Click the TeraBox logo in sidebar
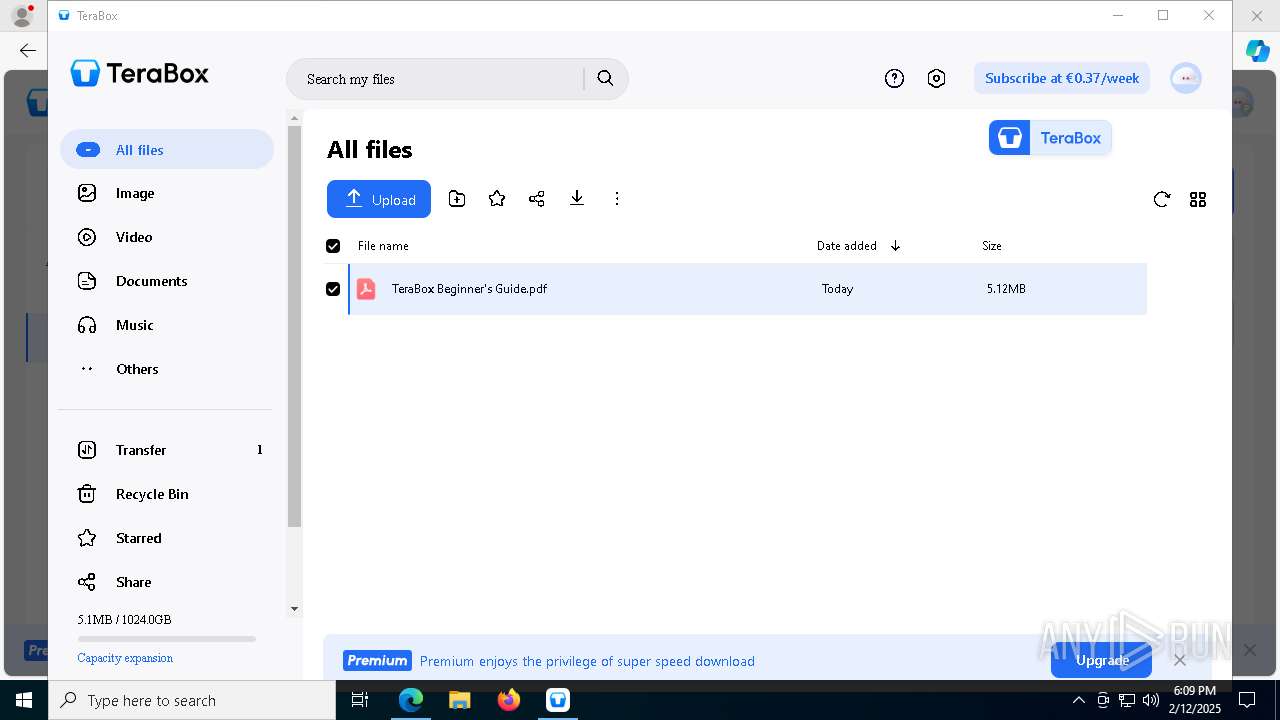Screen dimensions: 1280x720 (140, 73)
